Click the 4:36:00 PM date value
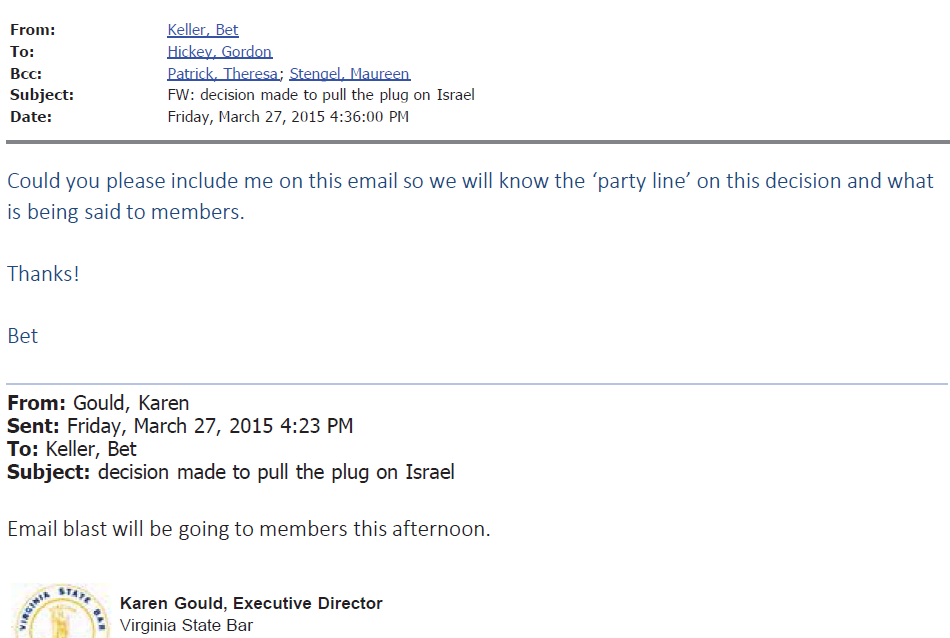Image resolution: width=950 pixels, height=638 pixels. coord(288,117)
